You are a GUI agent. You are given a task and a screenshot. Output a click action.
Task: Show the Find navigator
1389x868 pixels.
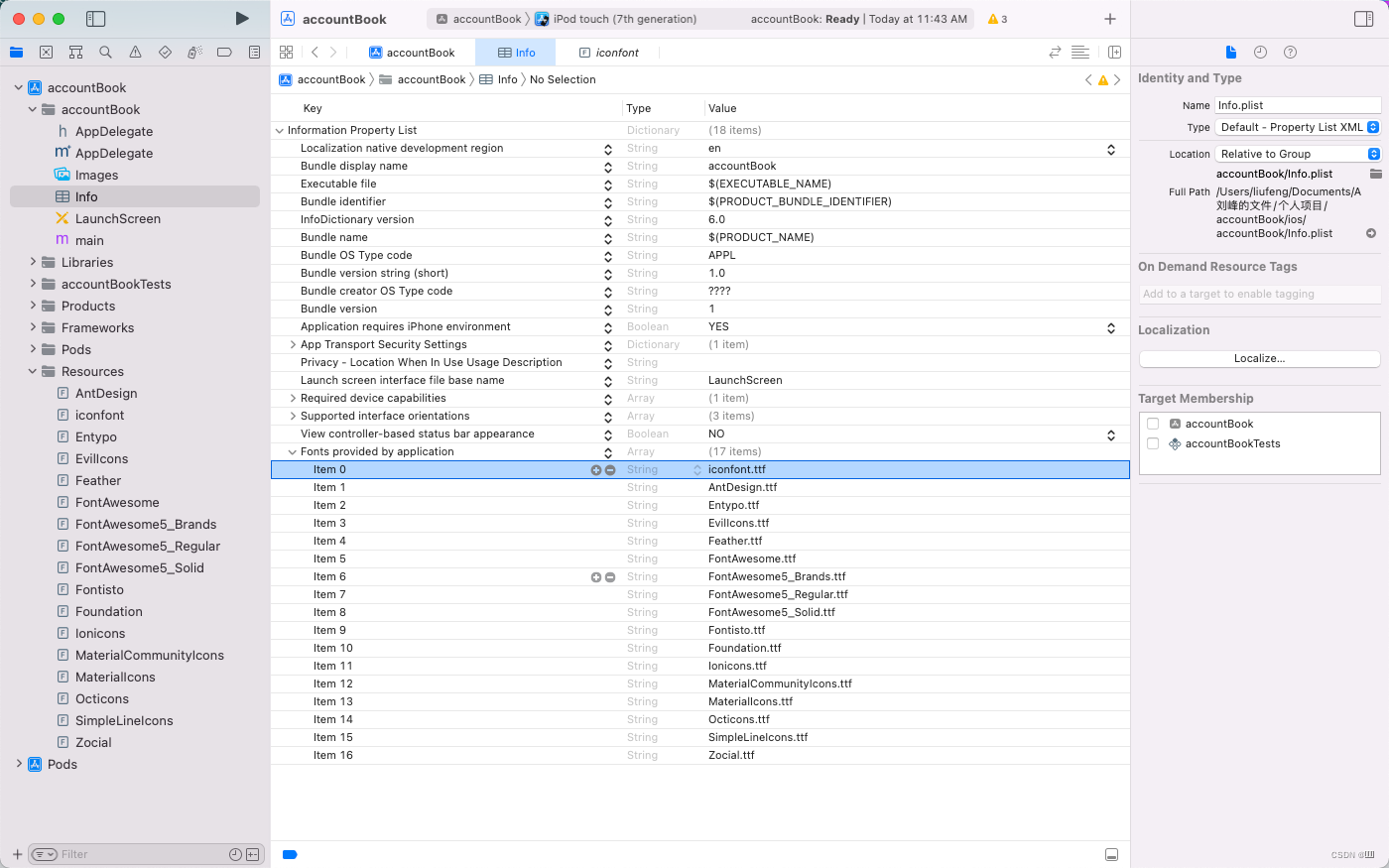[105, 53]
